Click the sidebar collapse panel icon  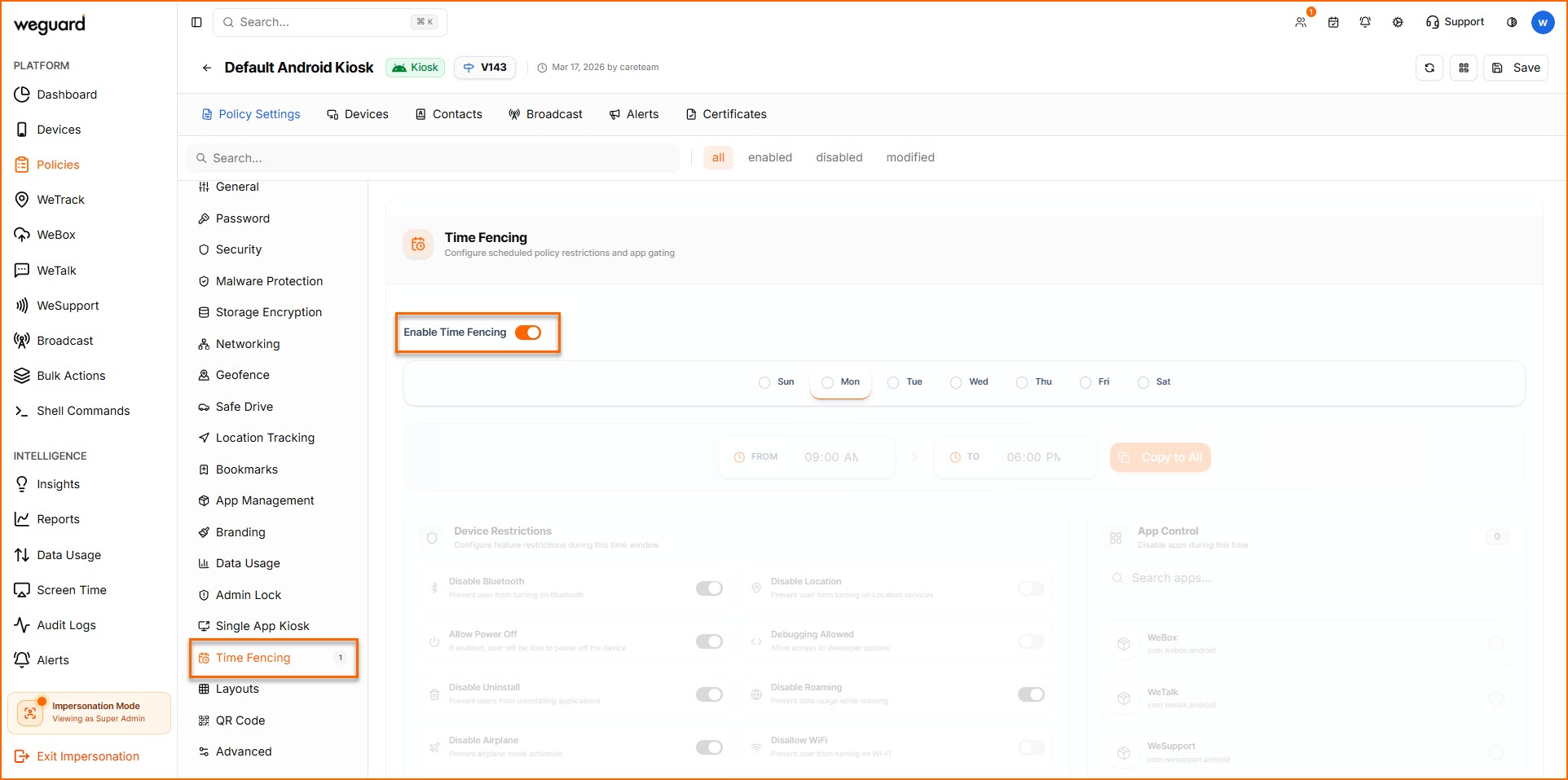click(x=196, y=22)
